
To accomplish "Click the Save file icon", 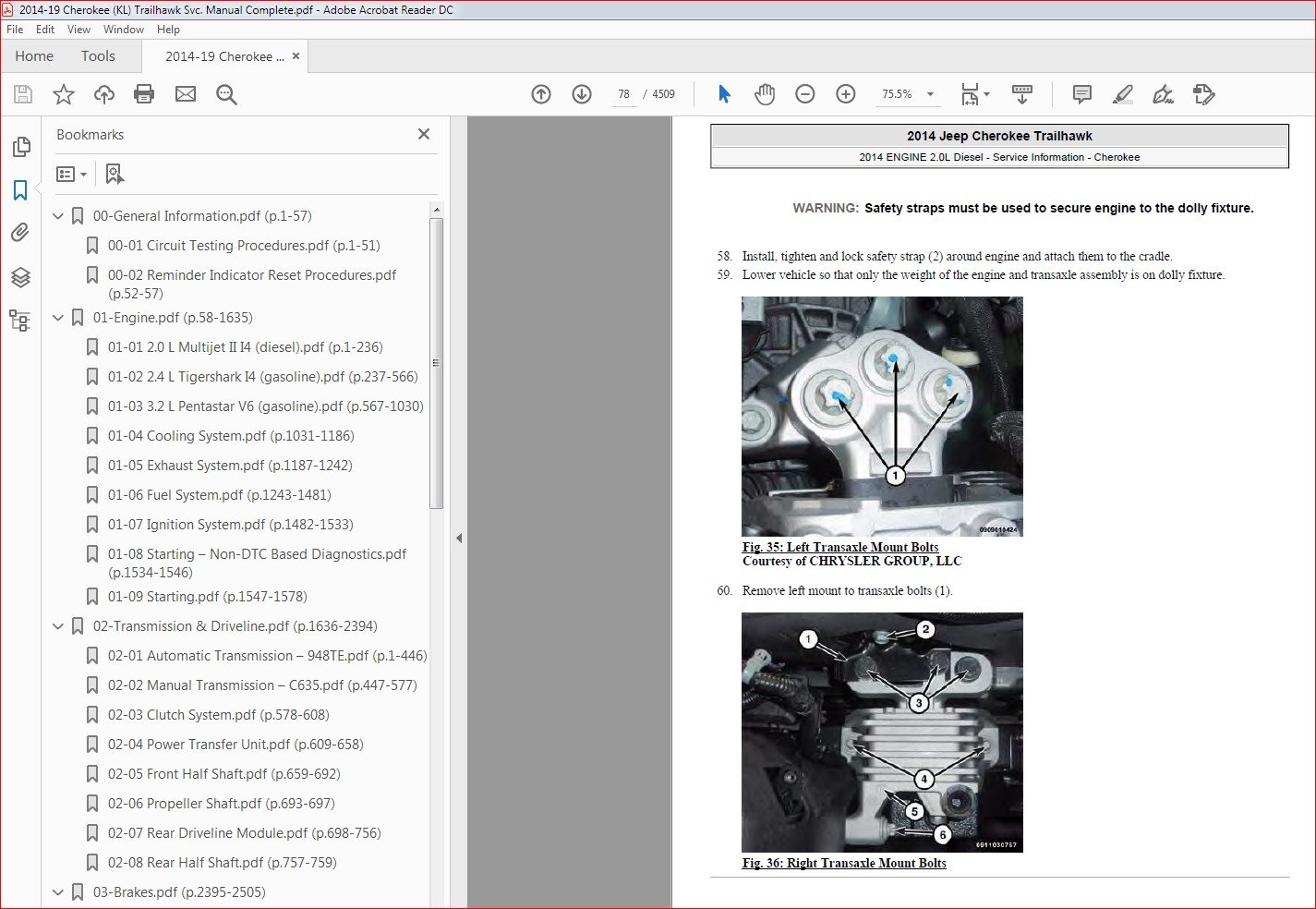I will (x=23, y=94).
